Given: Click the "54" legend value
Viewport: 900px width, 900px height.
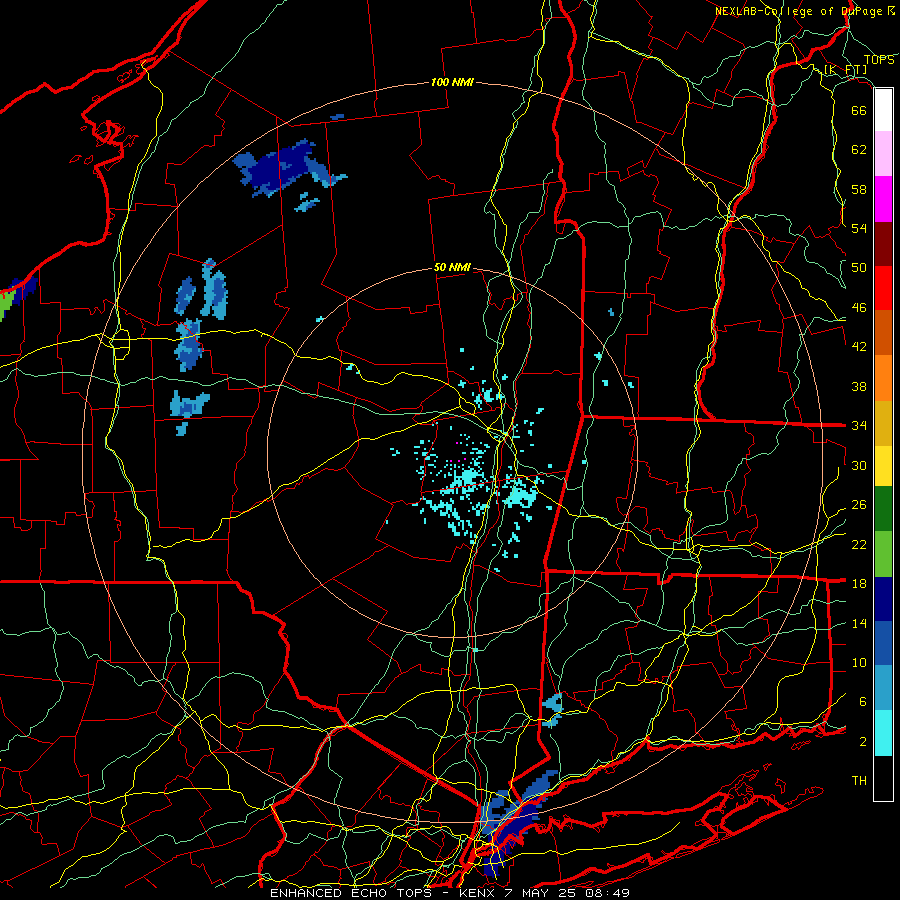Looking at the screenshot, I should [859, 228].
